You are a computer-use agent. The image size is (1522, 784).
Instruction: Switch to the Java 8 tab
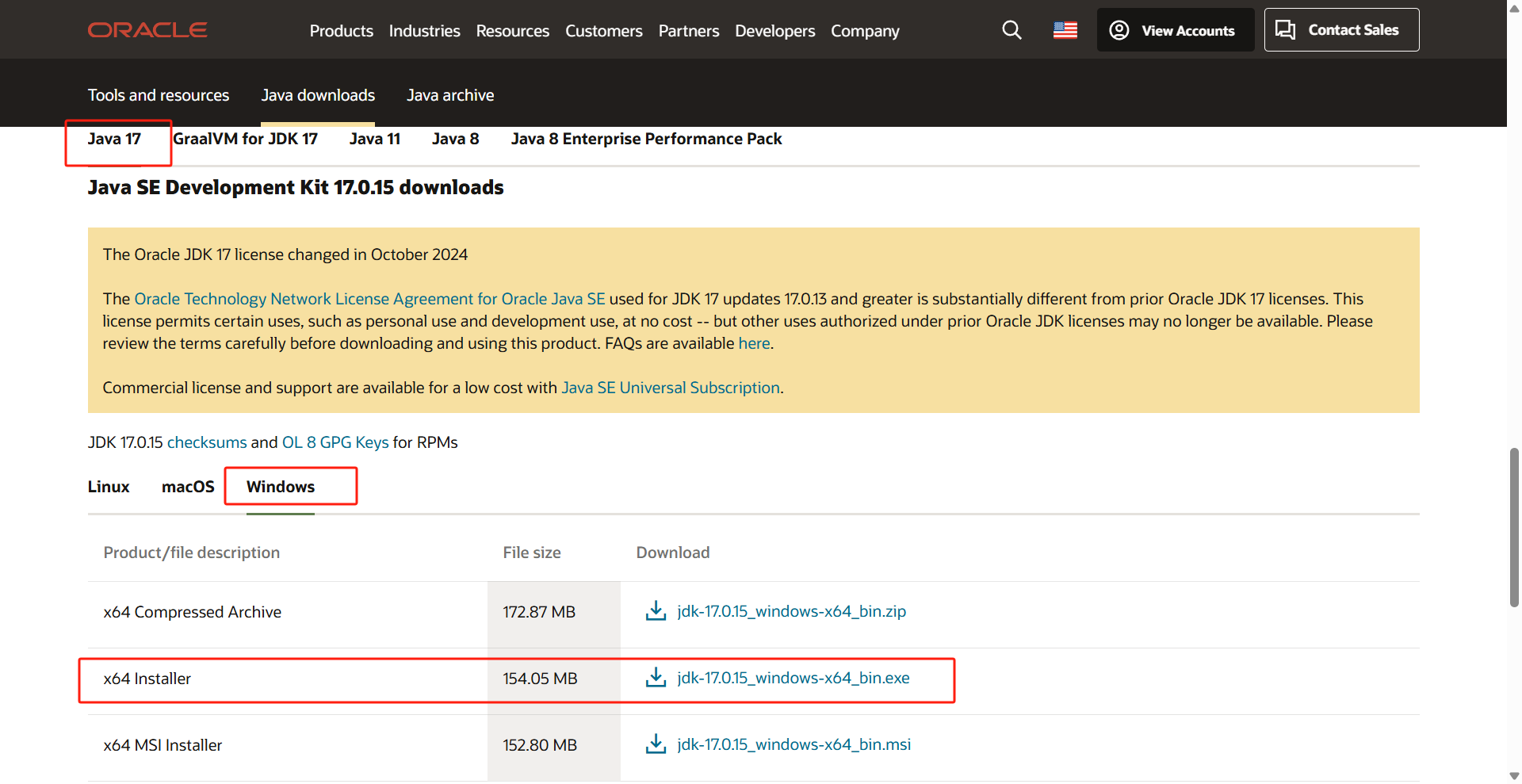pos(456,139)
